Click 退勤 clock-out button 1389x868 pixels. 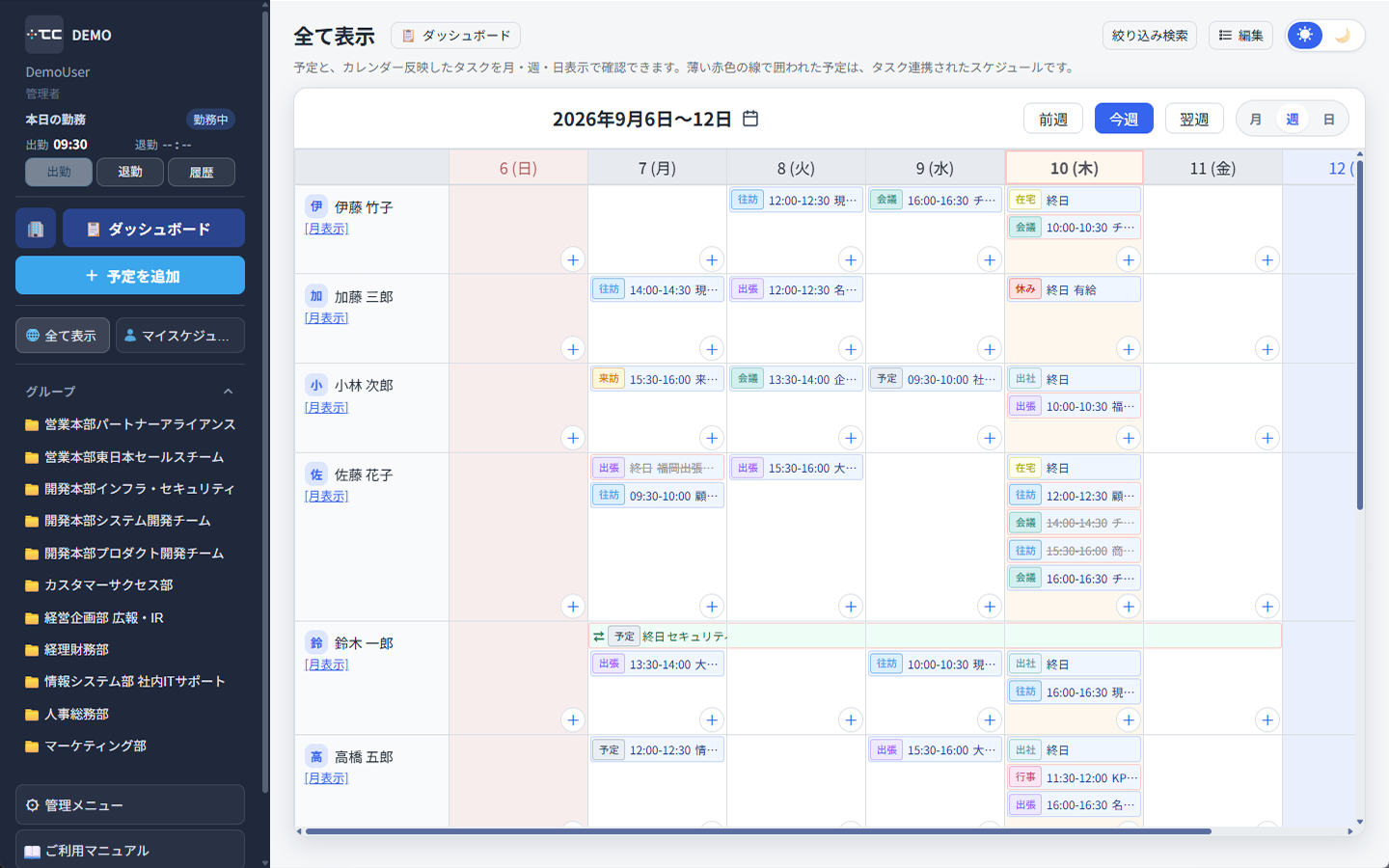point(130,172)
